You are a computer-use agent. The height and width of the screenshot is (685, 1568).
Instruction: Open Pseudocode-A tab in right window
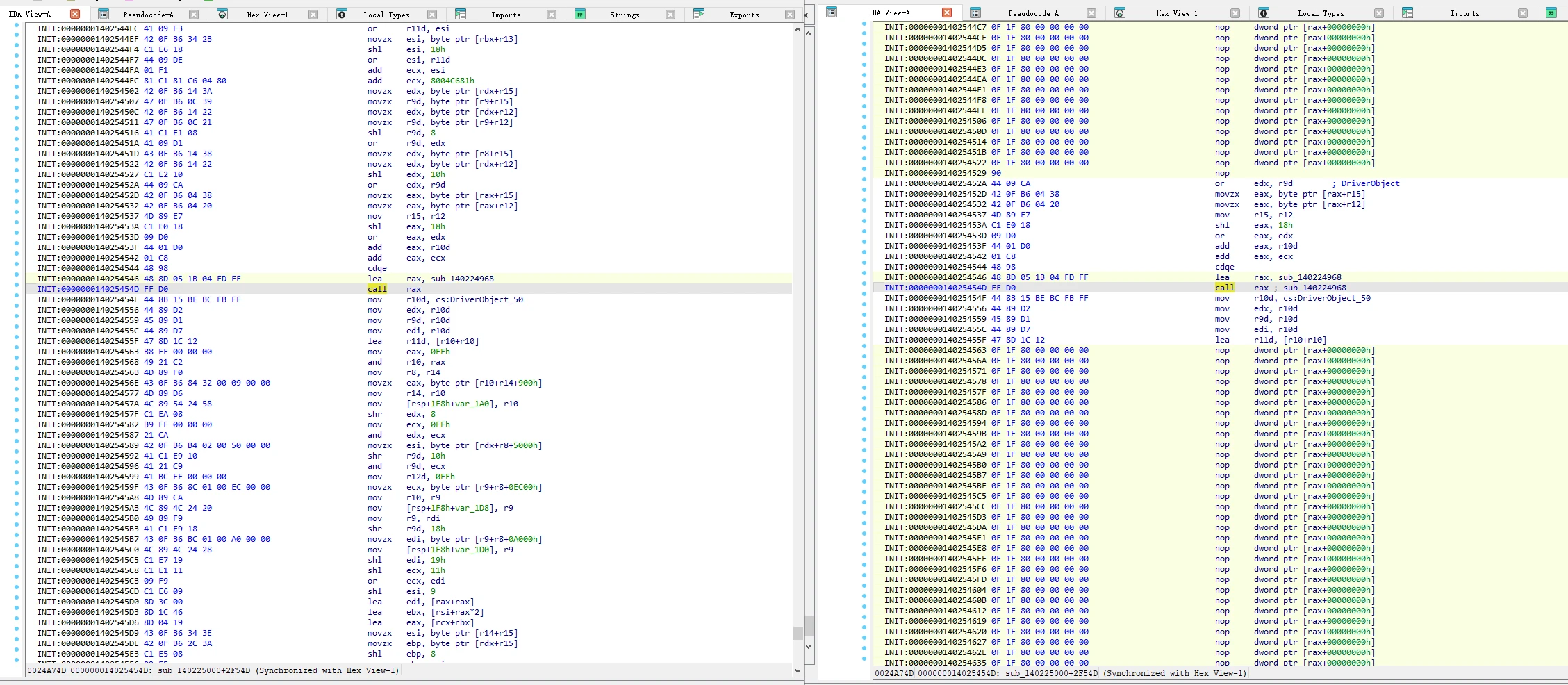1034,13
